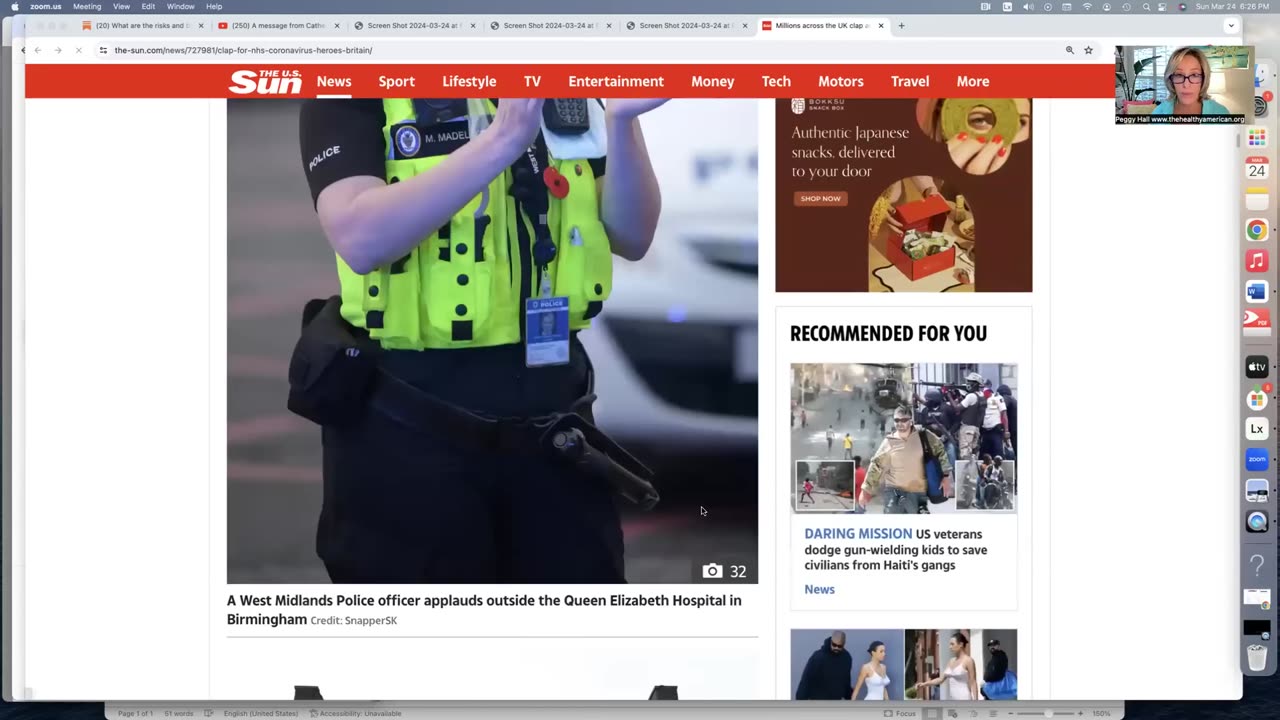Image resolution: width=1280 pixels, height=720 pixels.
Task: Open the Meeting menu
Action: click(x=87, y=6)
